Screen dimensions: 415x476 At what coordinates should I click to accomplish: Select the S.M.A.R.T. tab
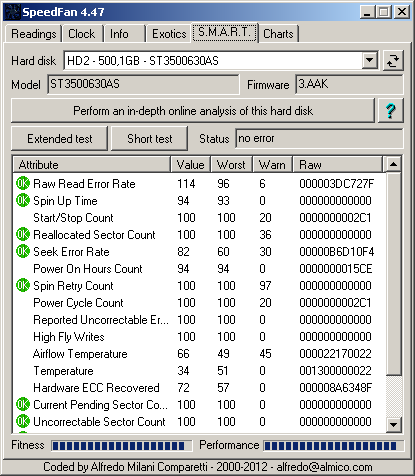225,32
